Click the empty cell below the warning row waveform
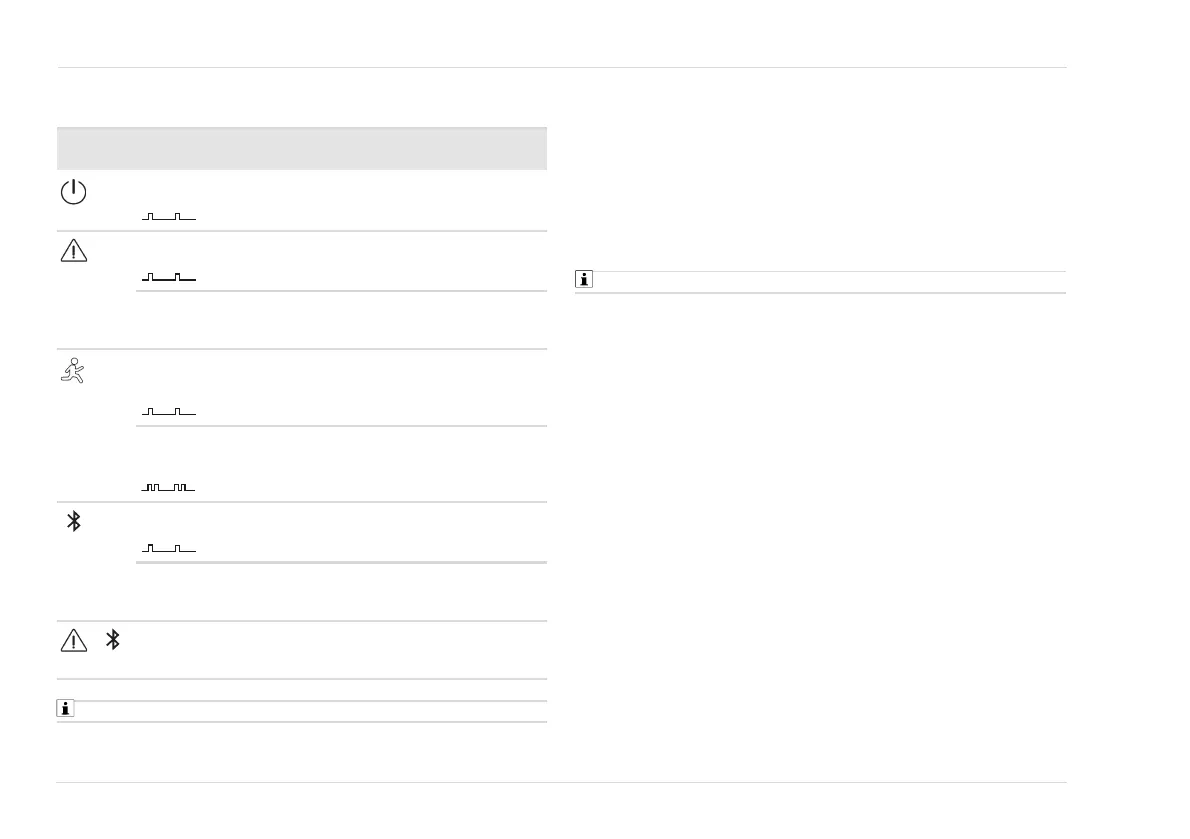The width and height of the screenshot is (1190, 839). (x=340, y=320)
